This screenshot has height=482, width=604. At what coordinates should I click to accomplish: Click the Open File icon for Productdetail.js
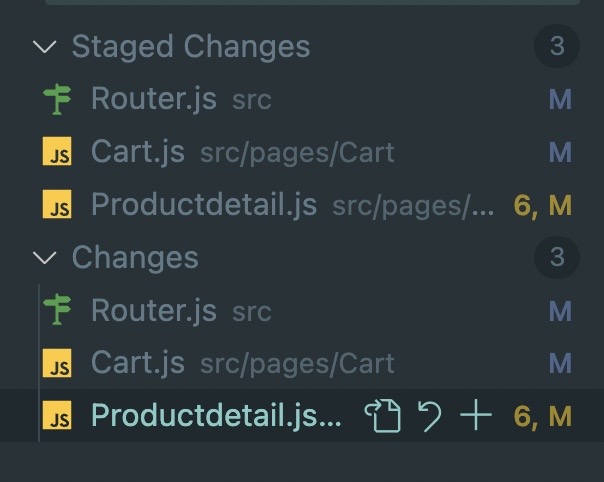[x=383, y=416]
